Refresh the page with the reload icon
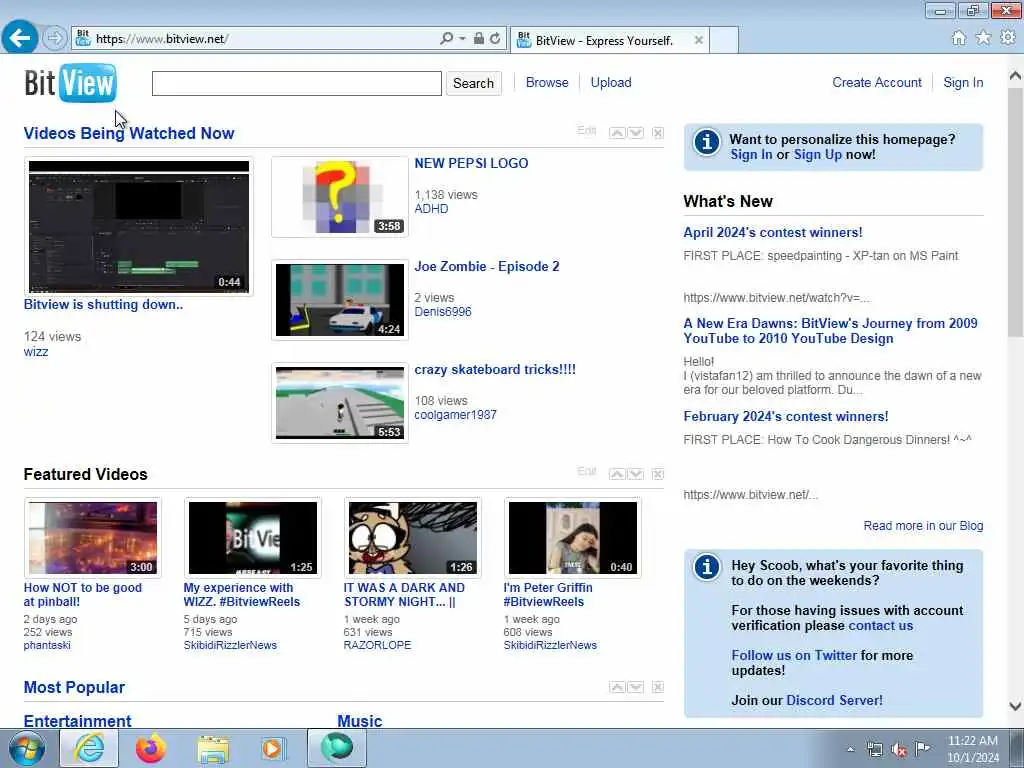Image resolution: width=1024 pixels, height=768 pixels. (495, 39)
